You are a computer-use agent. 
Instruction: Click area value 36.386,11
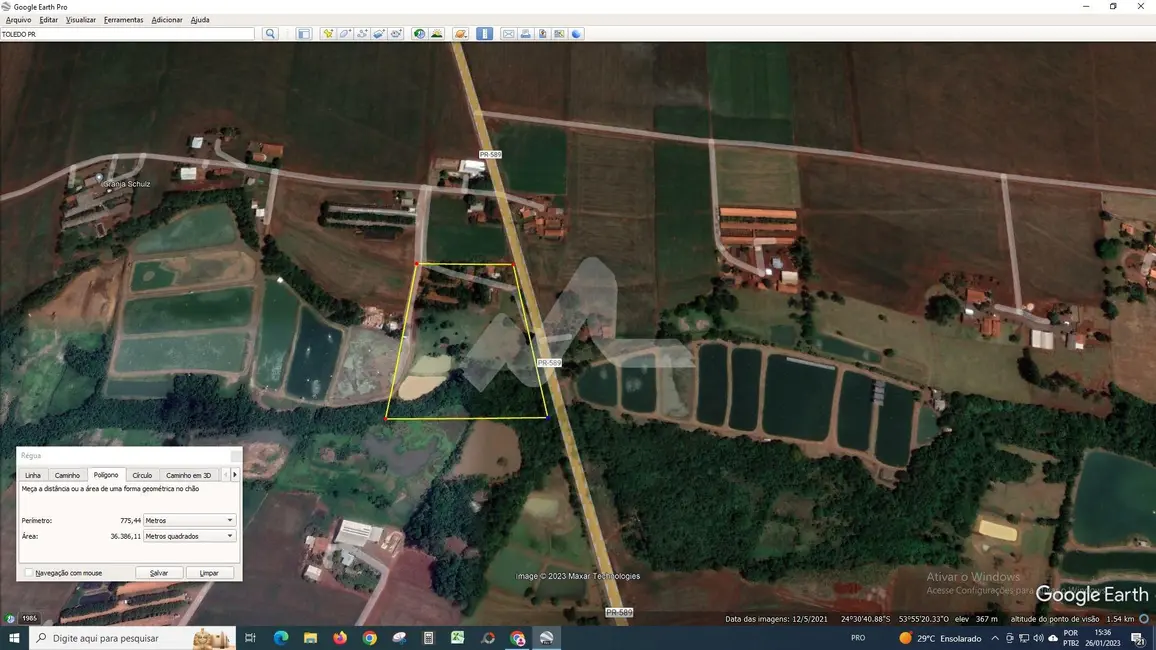125,536
